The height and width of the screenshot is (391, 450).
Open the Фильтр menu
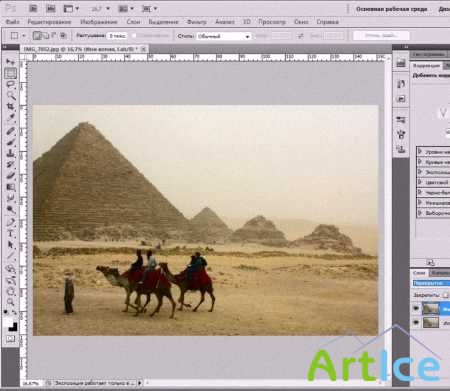196,22
